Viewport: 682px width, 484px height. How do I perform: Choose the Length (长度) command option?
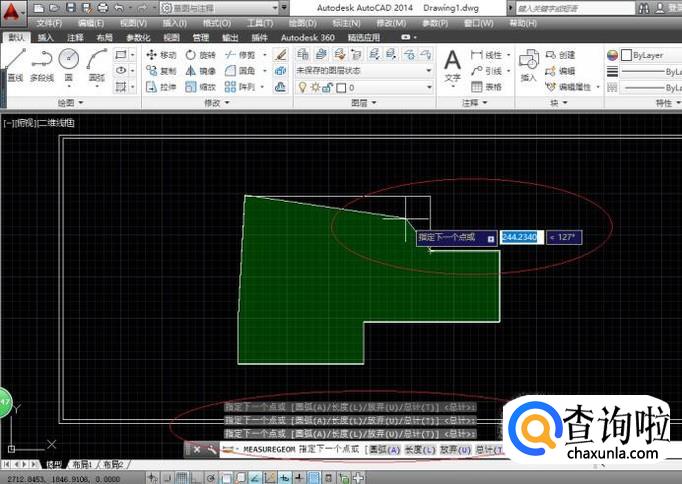419,450
